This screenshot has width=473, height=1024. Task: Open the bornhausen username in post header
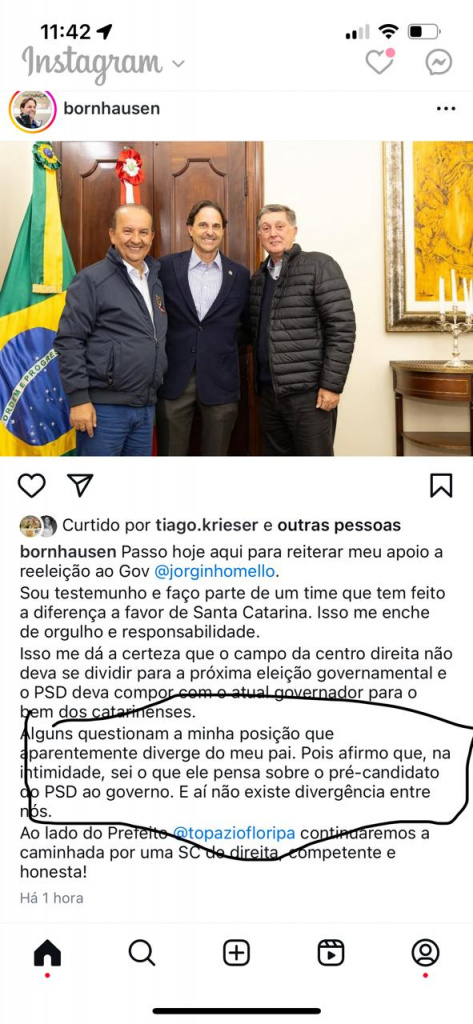(112, 108)
